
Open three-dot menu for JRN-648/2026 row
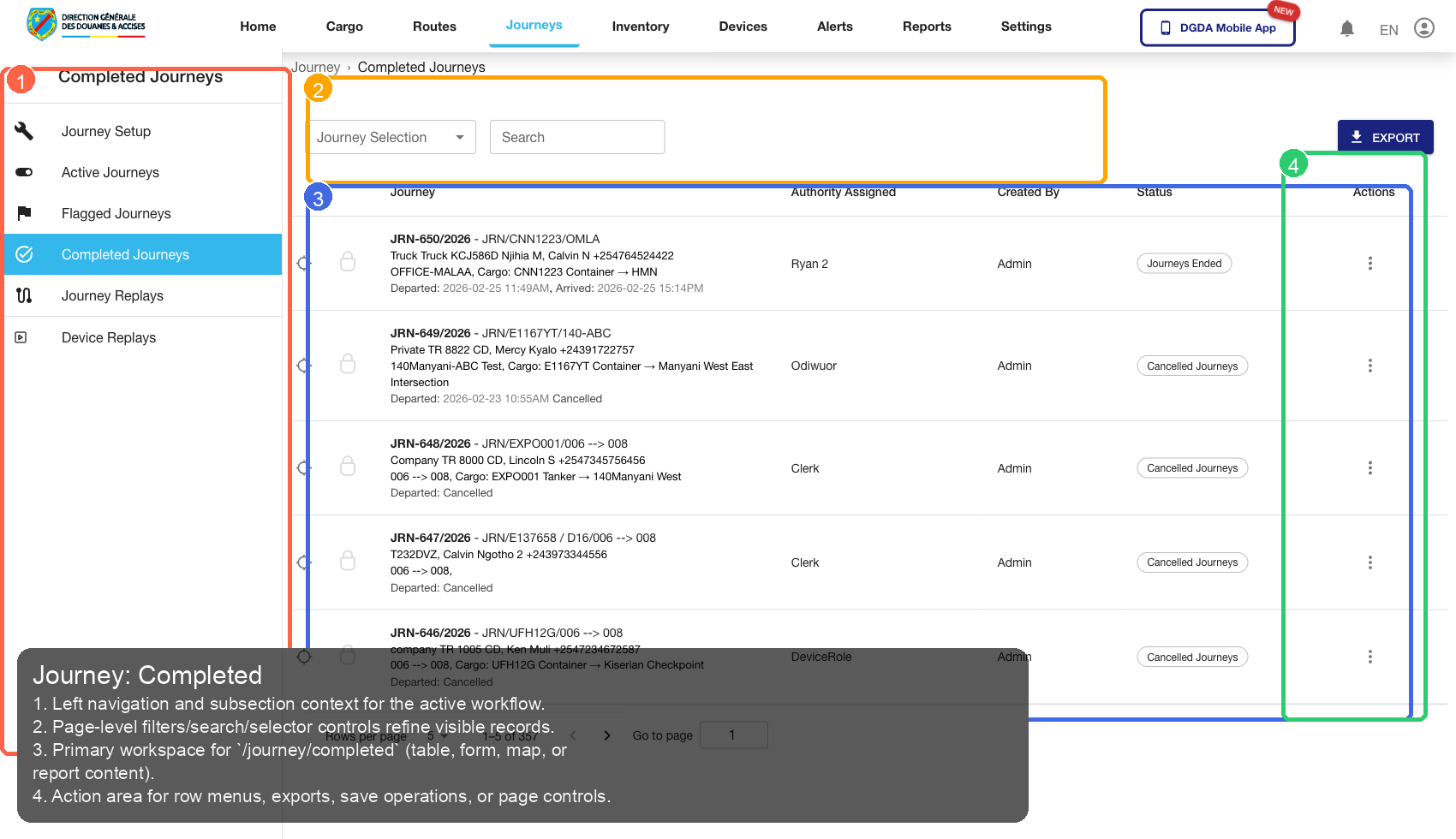coord(1369,468)
